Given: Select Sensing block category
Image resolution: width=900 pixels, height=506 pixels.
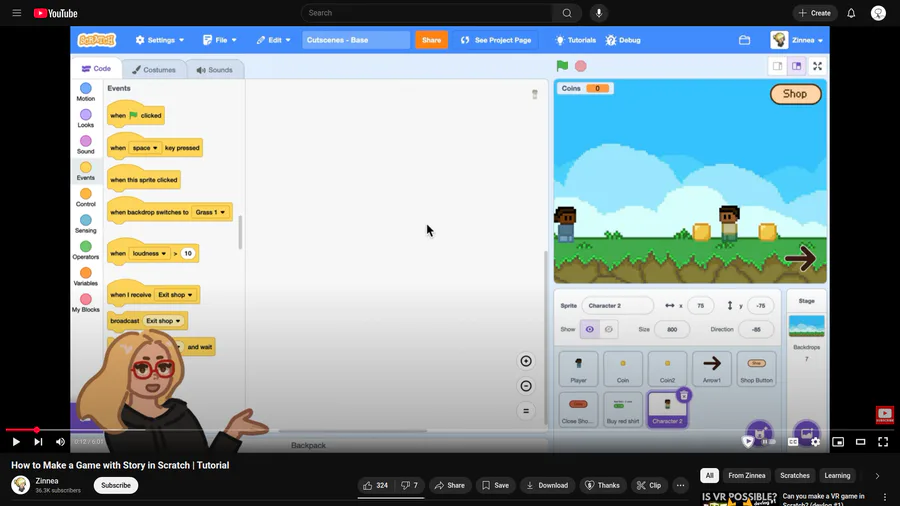Looking at the screenshot, I should [86, 224].
